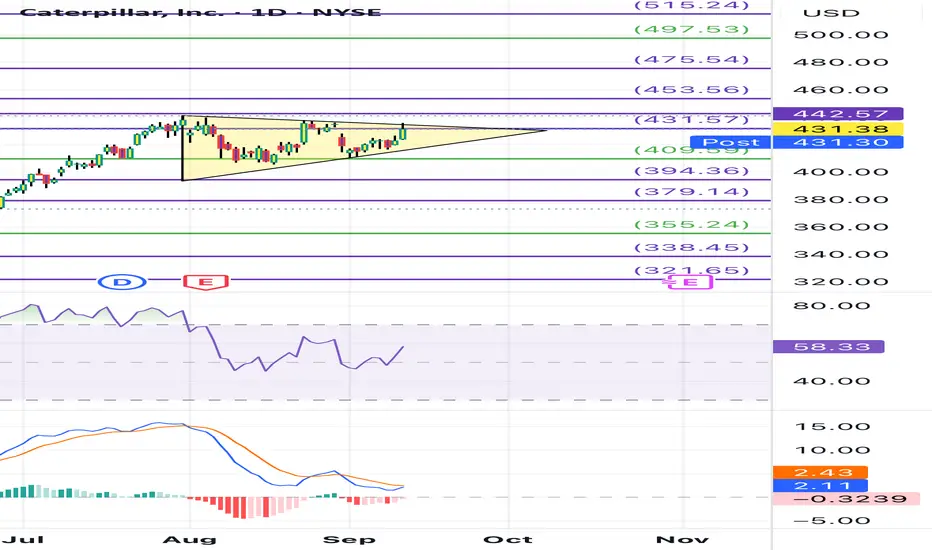Click the (475.54) level label
The height and width of the screenshot is (550, 932).
click(691, 59)
